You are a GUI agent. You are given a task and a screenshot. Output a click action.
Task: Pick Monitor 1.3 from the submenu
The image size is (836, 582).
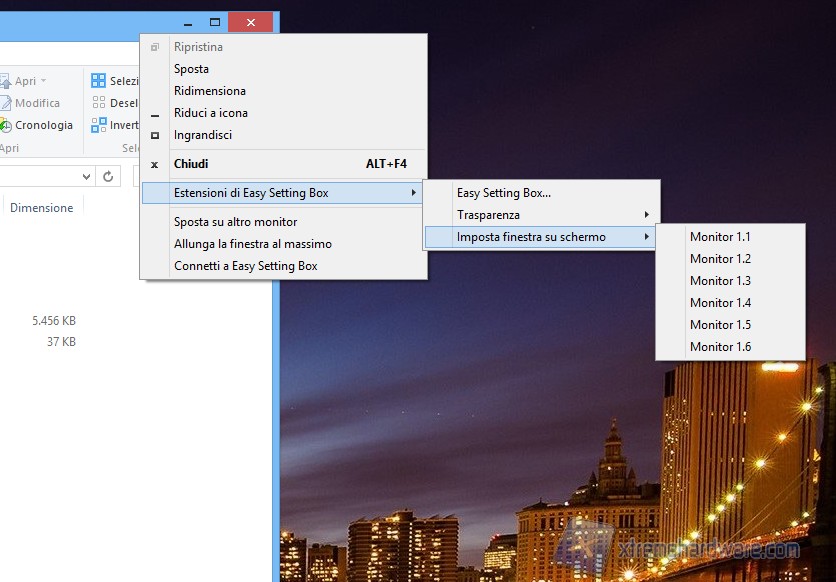720,281
